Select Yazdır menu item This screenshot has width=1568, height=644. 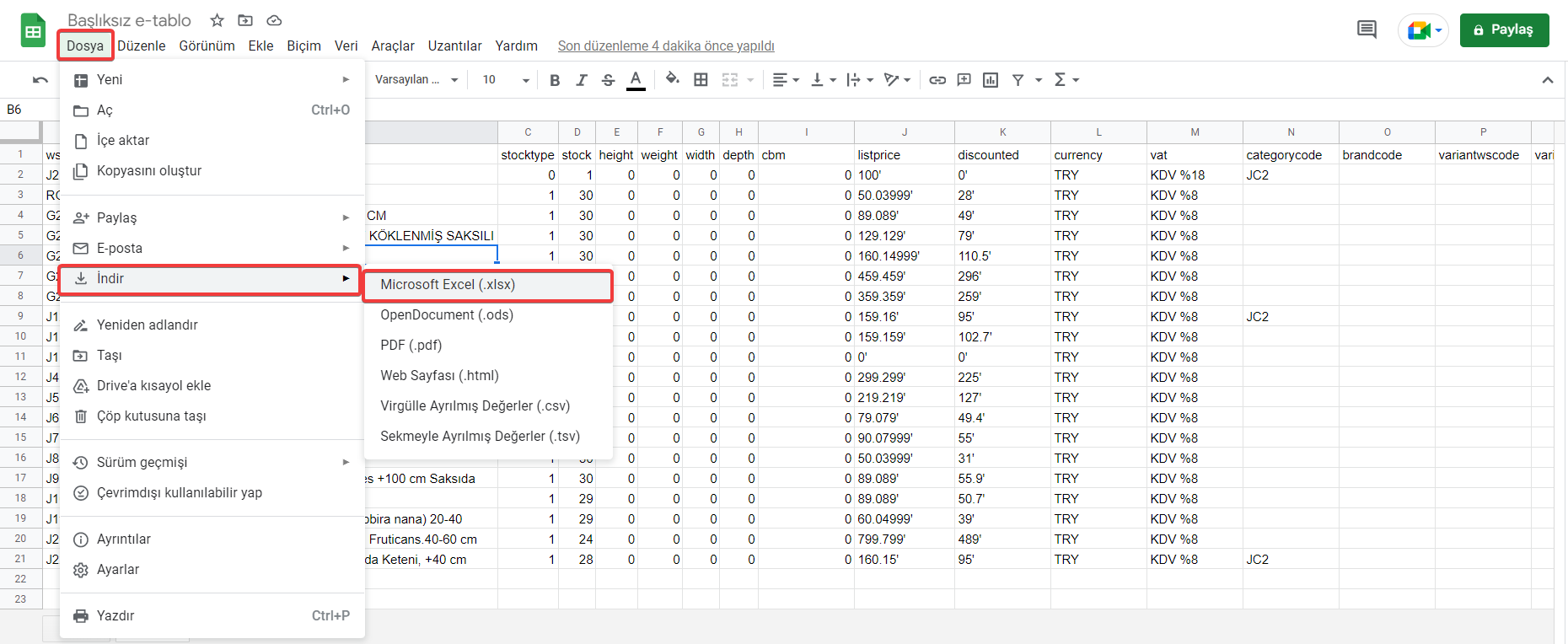point(212,615)
